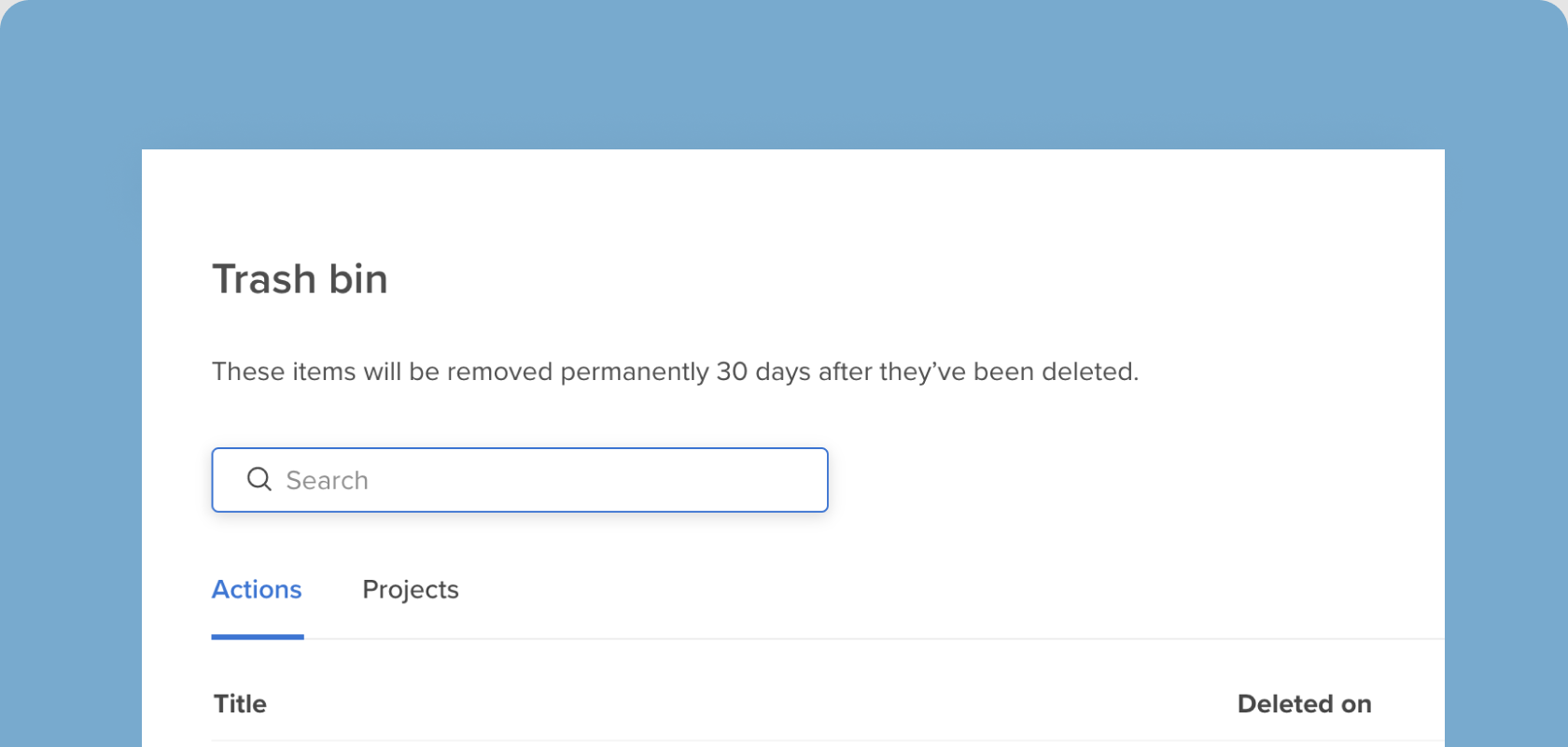
Task: Click the 30 days removal notice text
Action: click(675, 372)
